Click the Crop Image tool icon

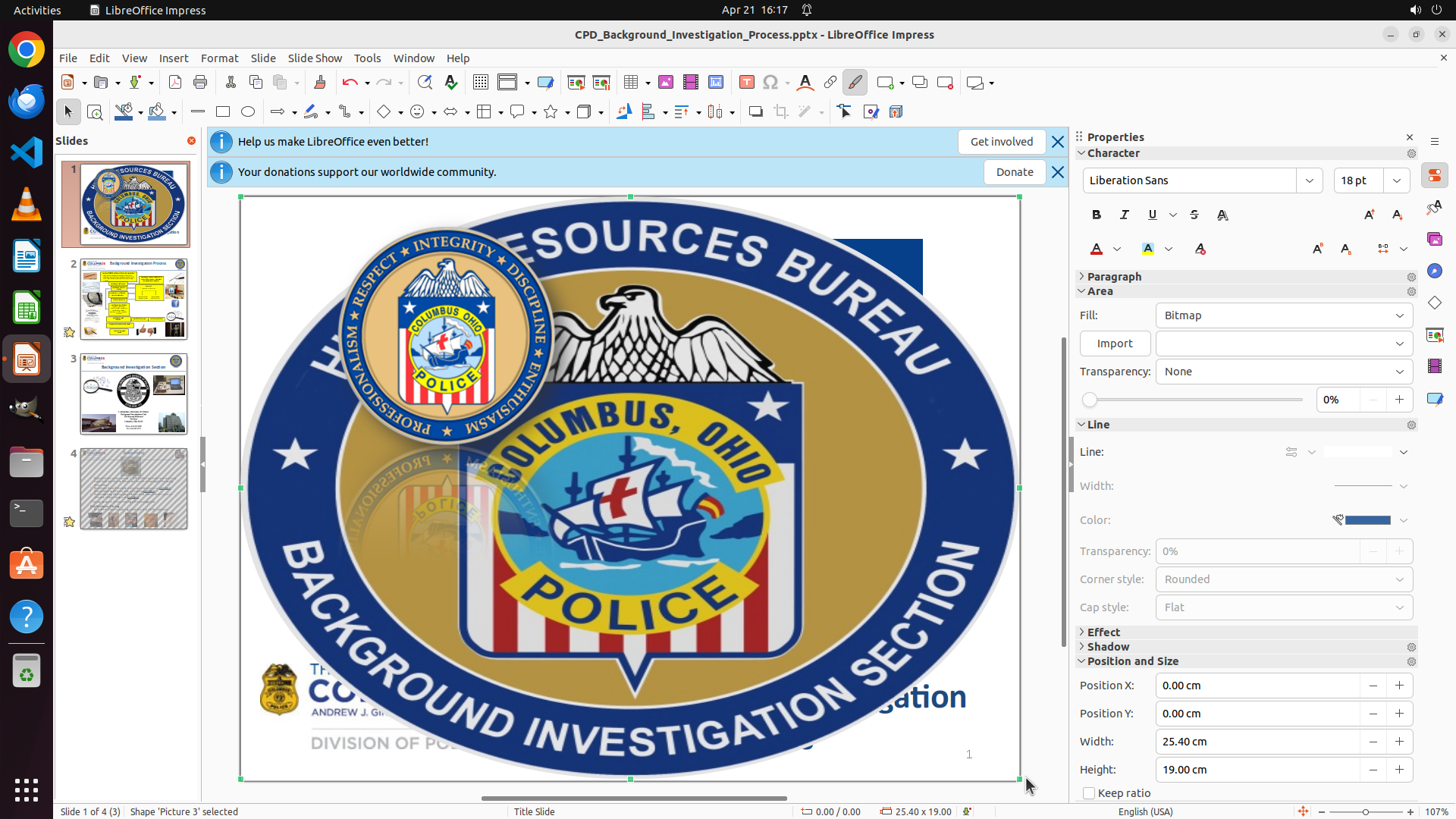pyautogui.click(x=780, y=112)
